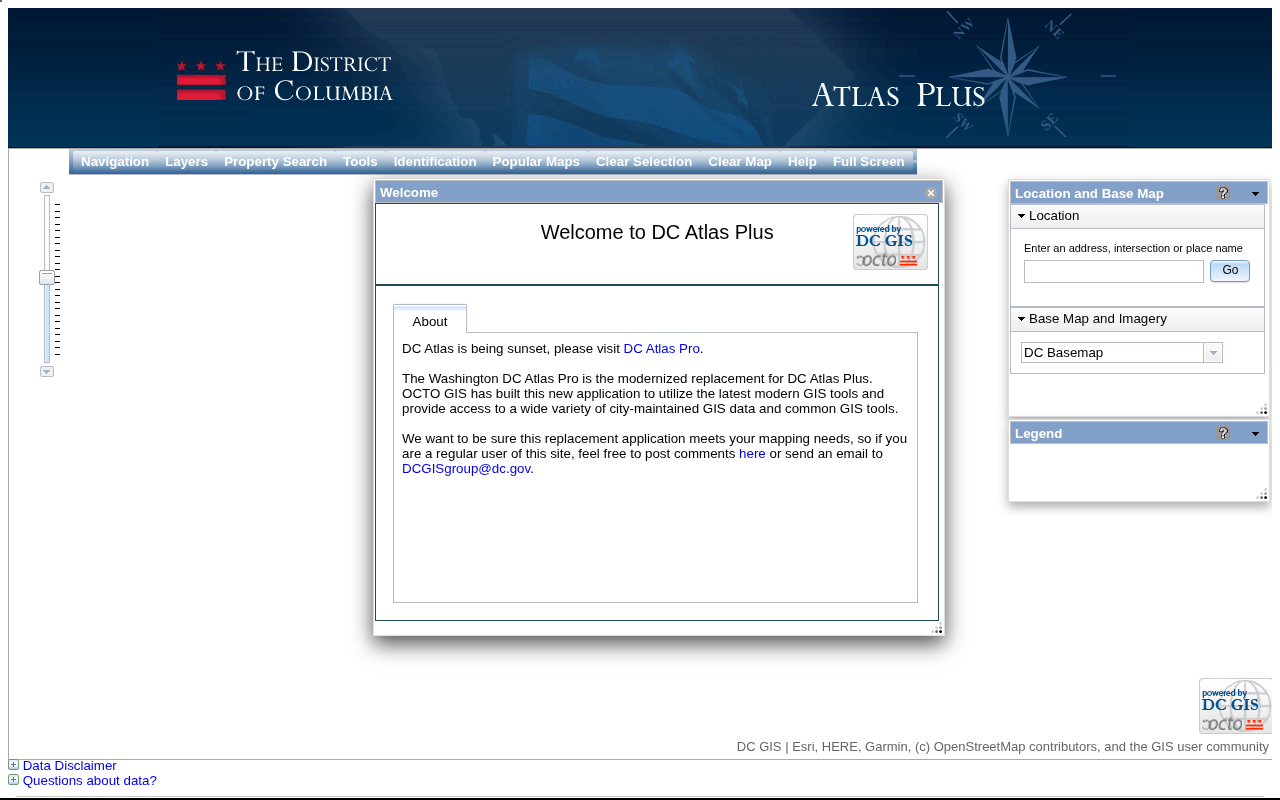Viewport: 1280px width, 800px height.
Task: Close the Welcome dialog
Action: pyautogui.click(x=931, y=193)
